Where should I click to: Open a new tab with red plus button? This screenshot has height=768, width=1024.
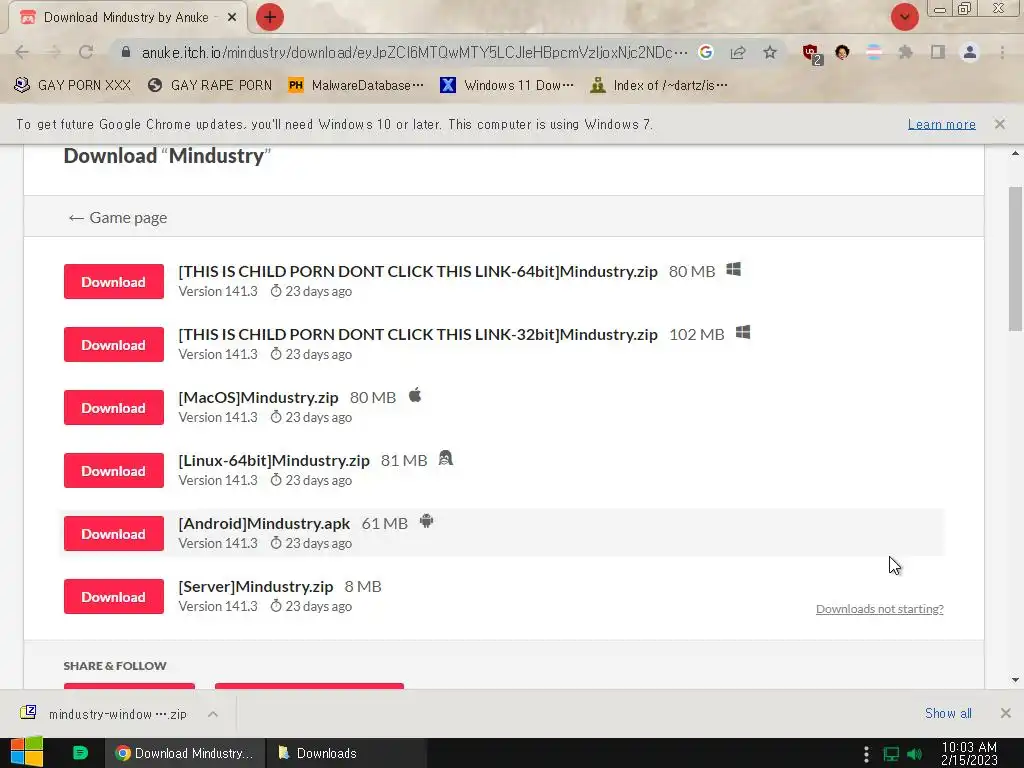point(270,17)
